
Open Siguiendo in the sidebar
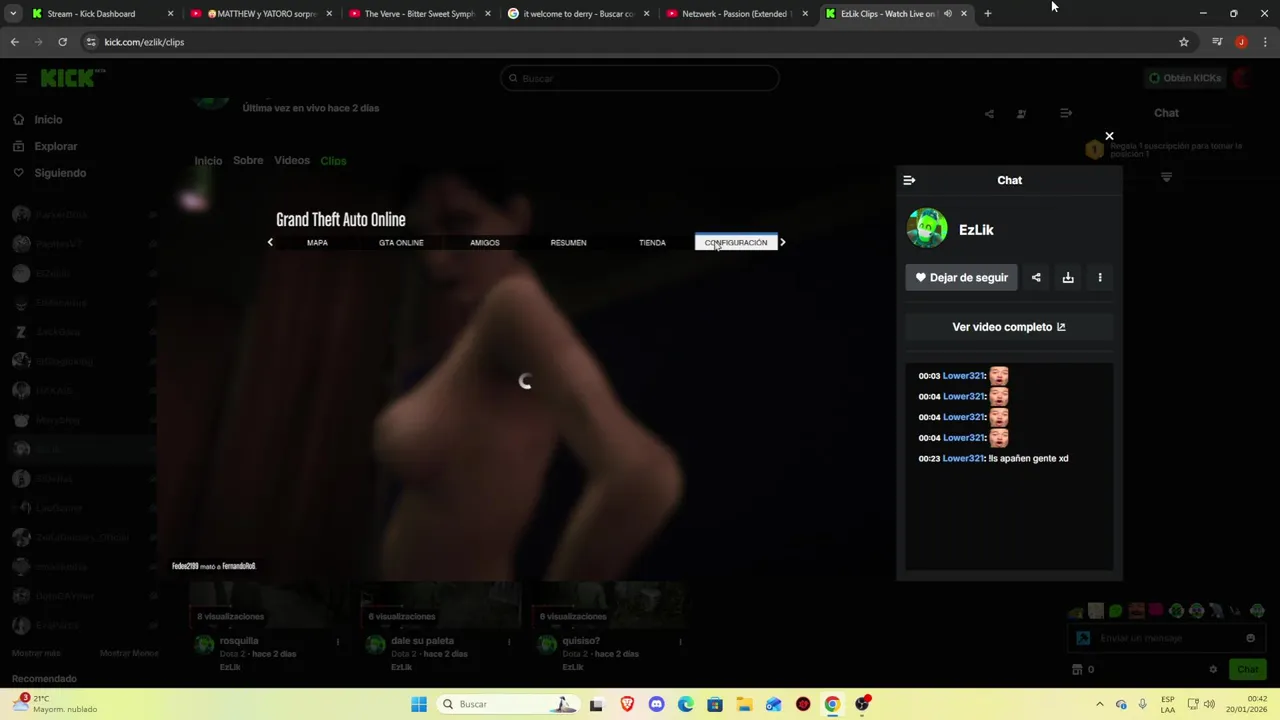(60, 173)
